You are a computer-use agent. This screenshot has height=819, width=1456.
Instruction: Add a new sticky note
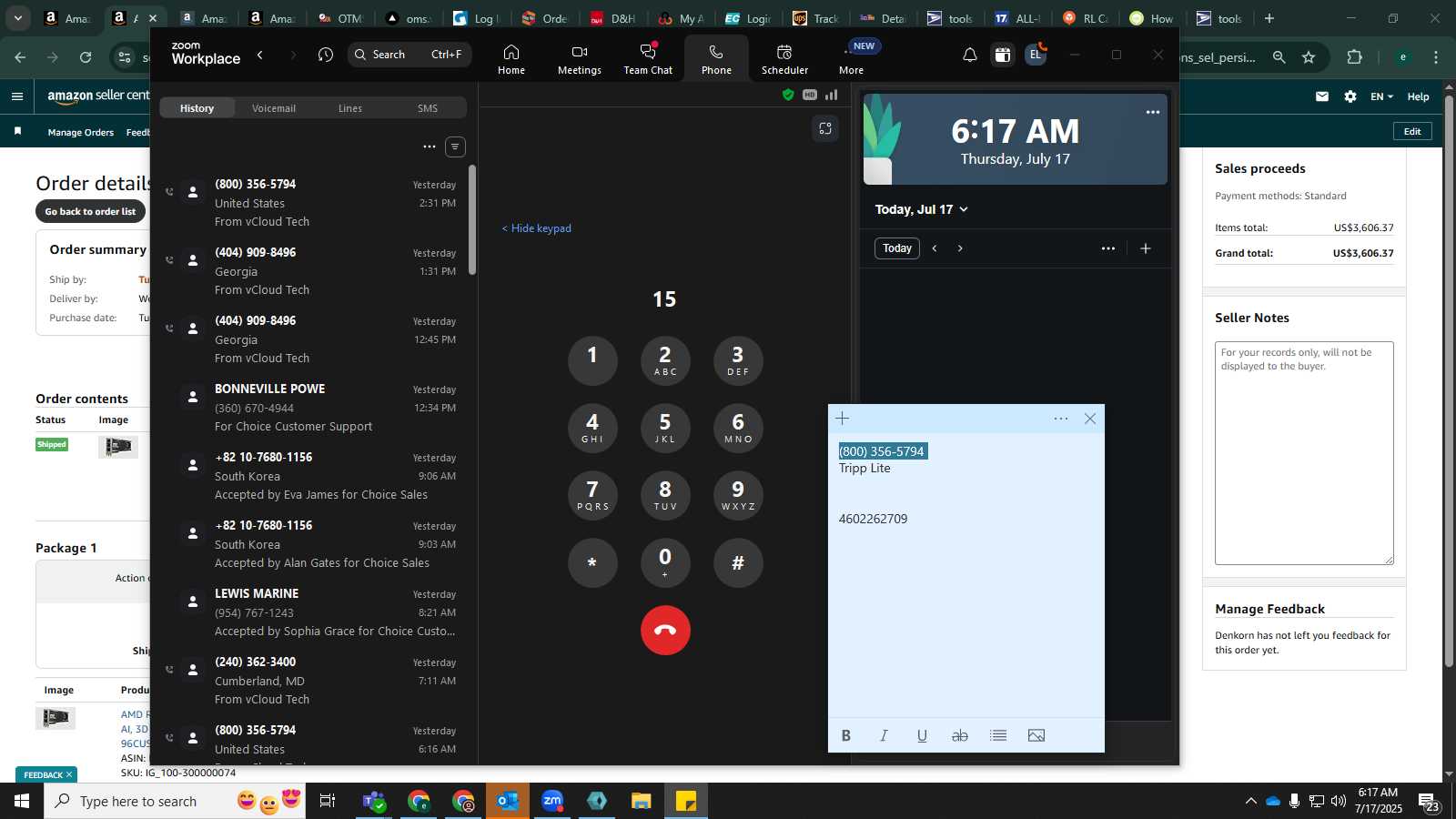point(843,419)
